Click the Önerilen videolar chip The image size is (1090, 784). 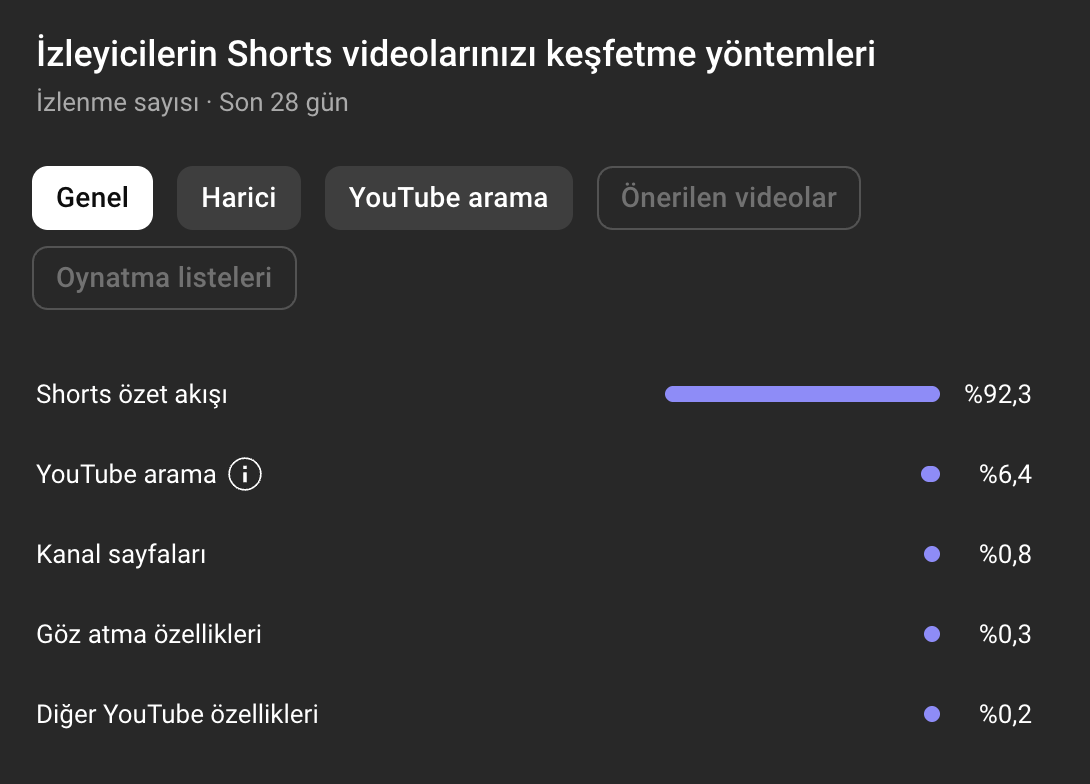(x=728, y=198)
